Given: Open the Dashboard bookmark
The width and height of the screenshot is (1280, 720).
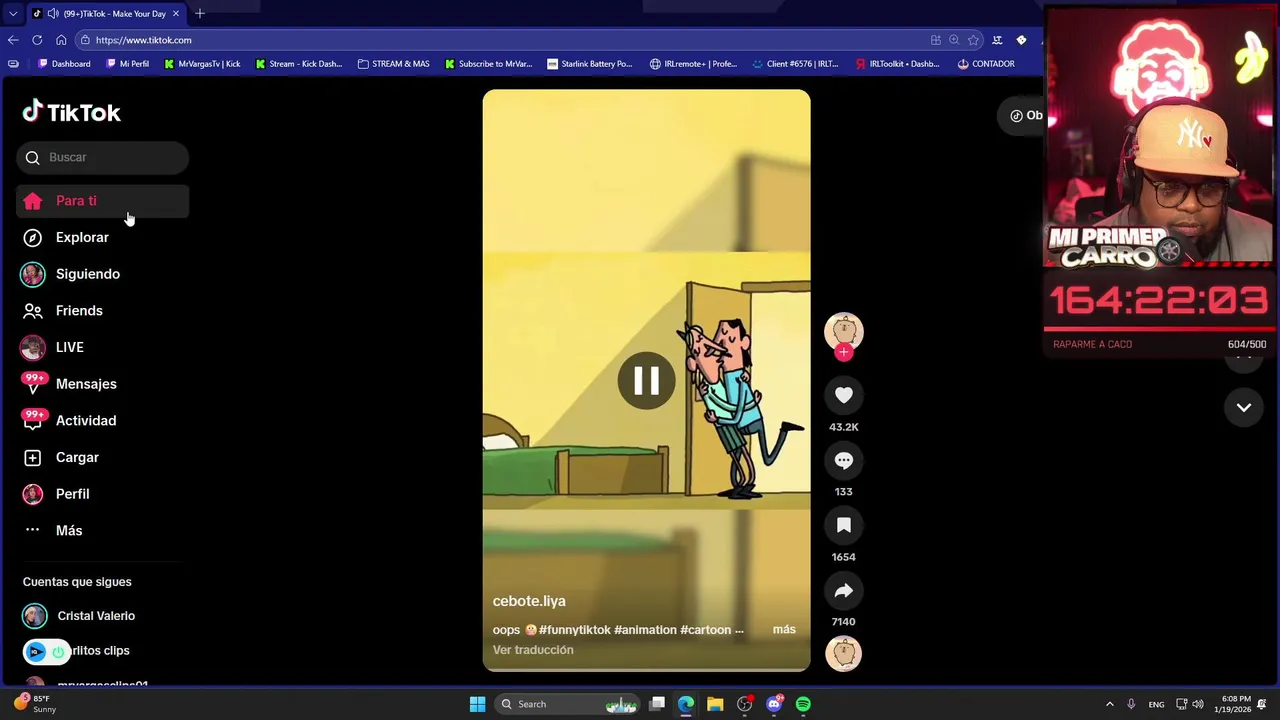Looking at the screenshot, I should (x=63, y=64).
